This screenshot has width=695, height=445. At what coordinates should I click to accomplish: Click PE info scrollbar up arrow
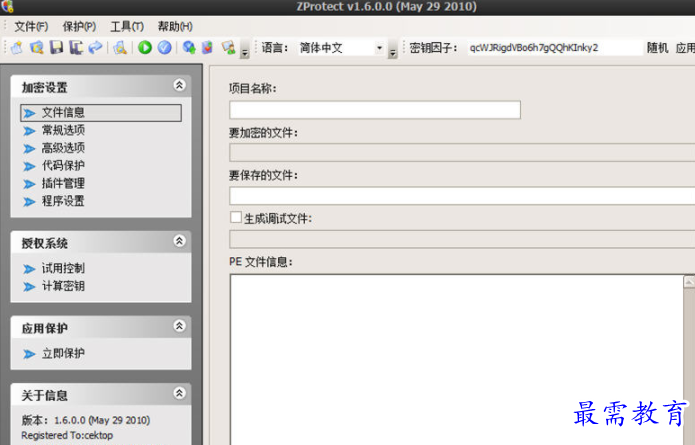point(690,282)
